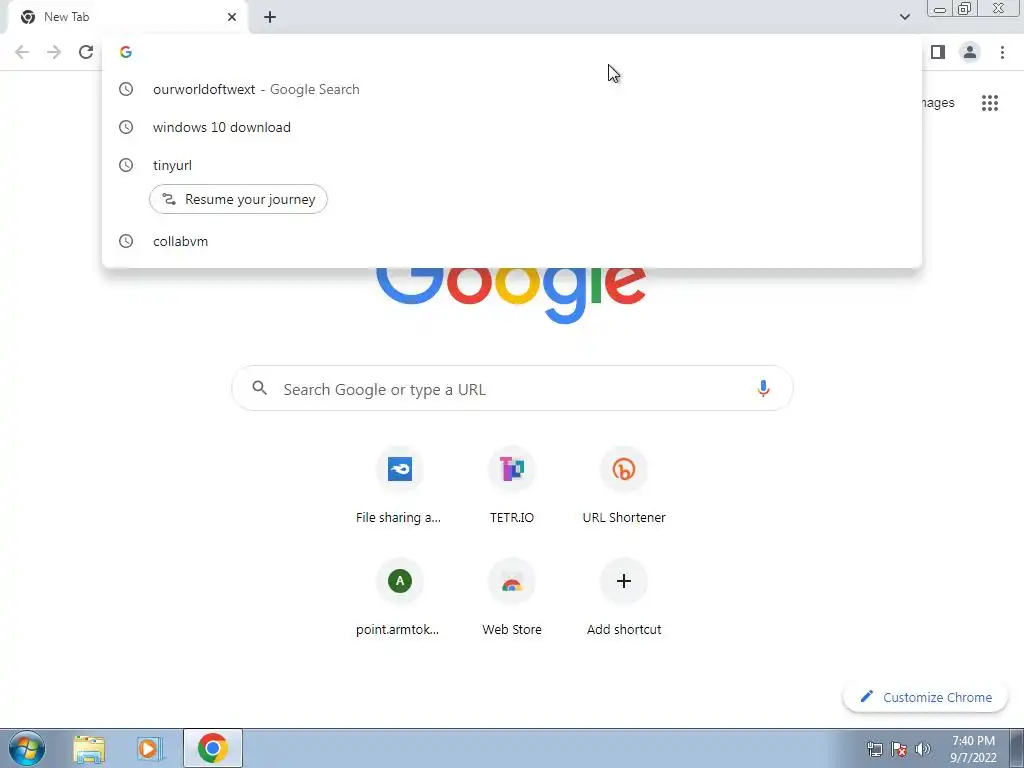Screen dimensions: 1024x768
Task: Click the Resume your journey chip
Action: click(x=238, y=199)
